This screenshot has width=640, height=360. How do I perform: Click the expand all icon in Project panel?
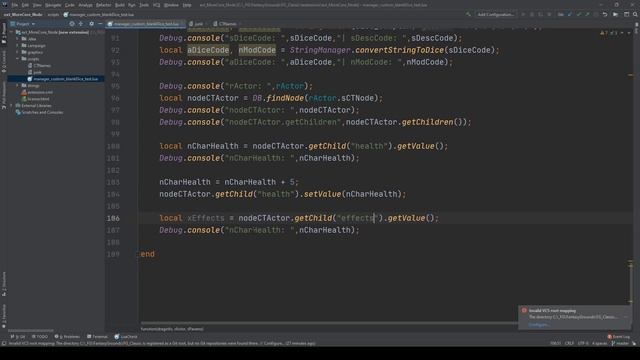pos(81,24)
